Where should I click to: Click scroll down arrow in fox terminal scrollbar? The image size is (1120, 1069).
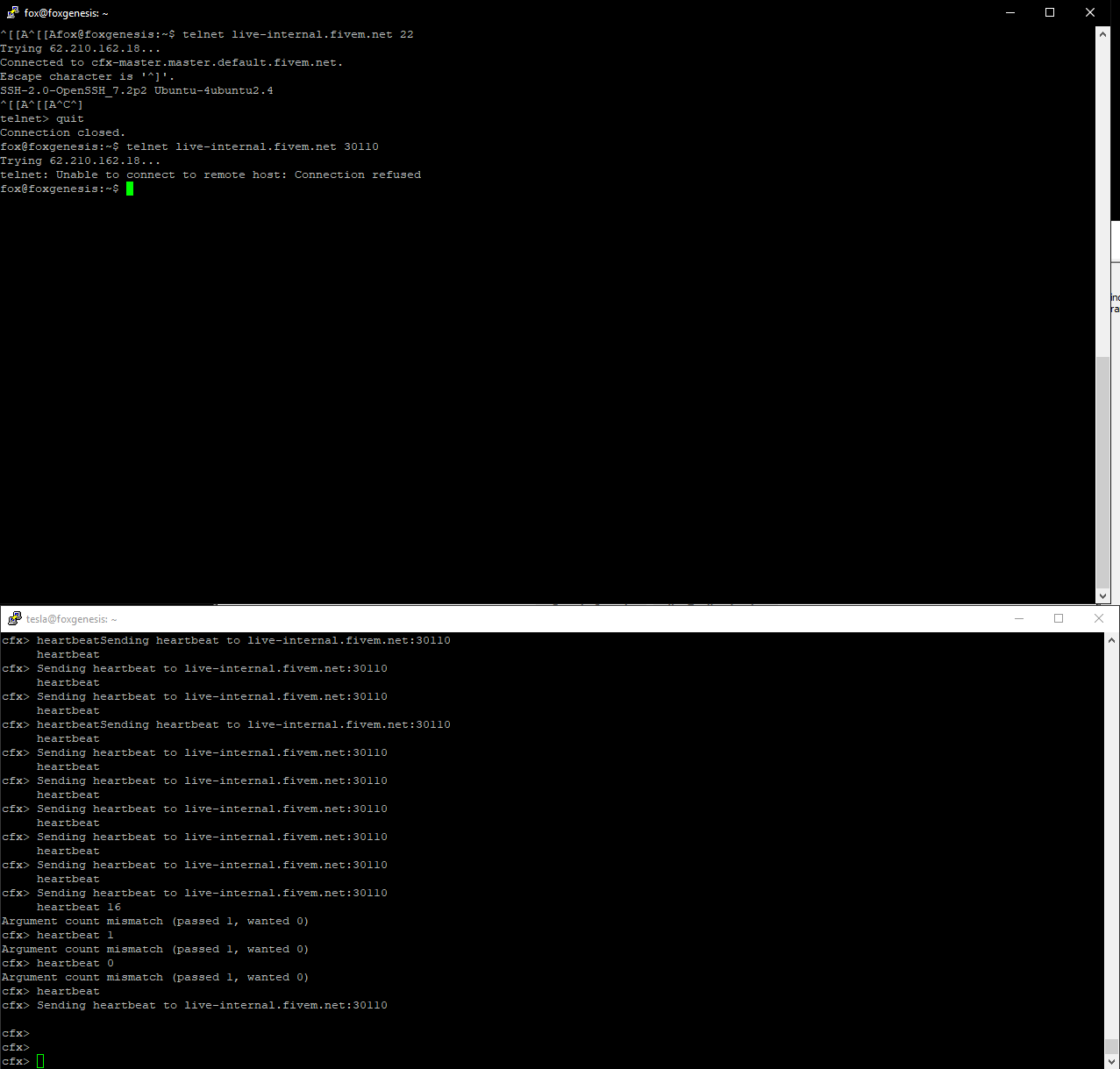[x=1103, y=595]
